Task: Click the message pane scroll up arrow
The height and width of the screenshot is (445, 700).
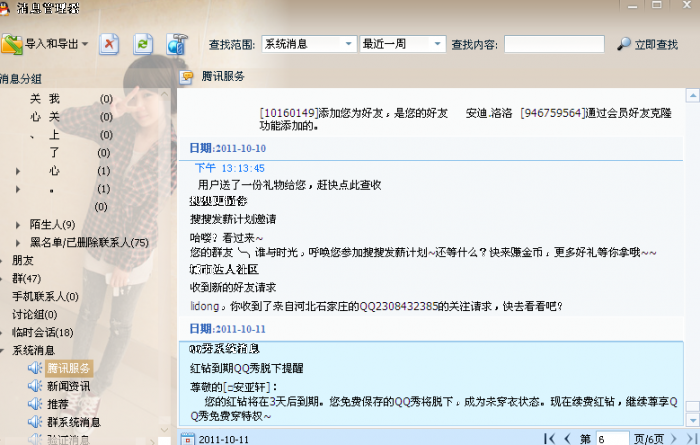Action: 693,95
